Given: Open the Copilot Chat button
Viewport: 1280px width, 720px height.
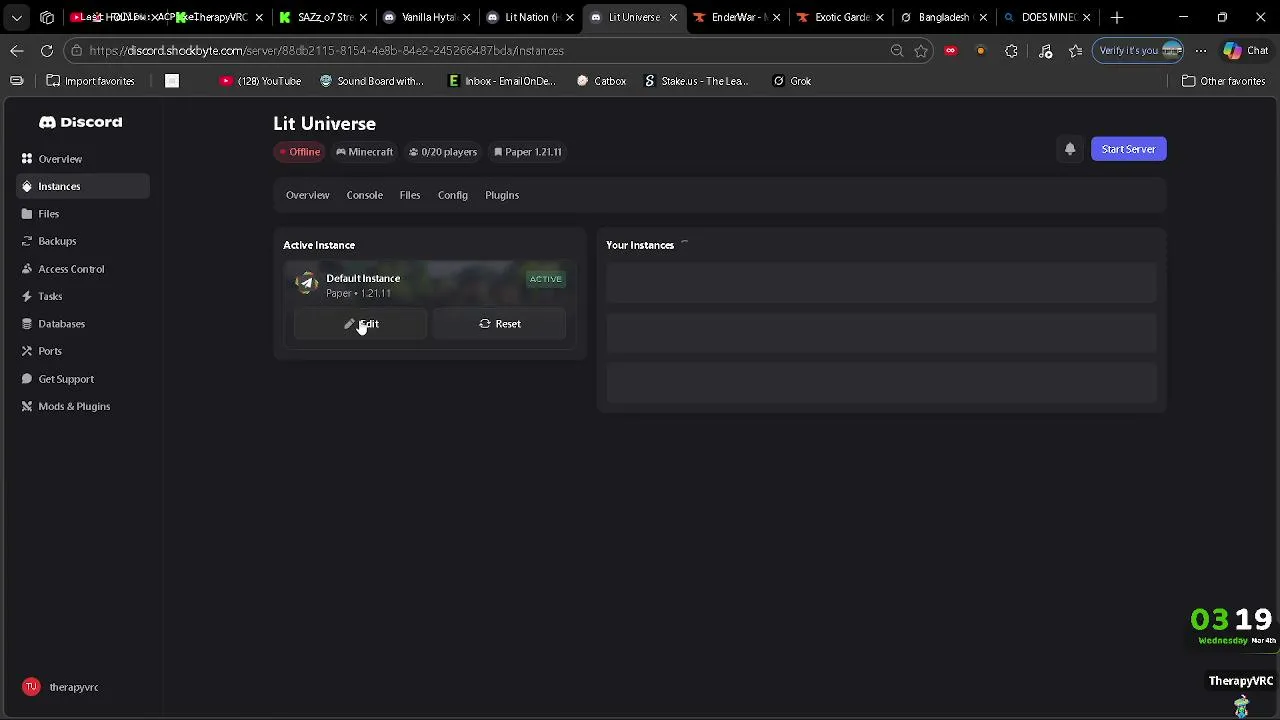Looking at the screenshot, I should tap(1246, 50).
